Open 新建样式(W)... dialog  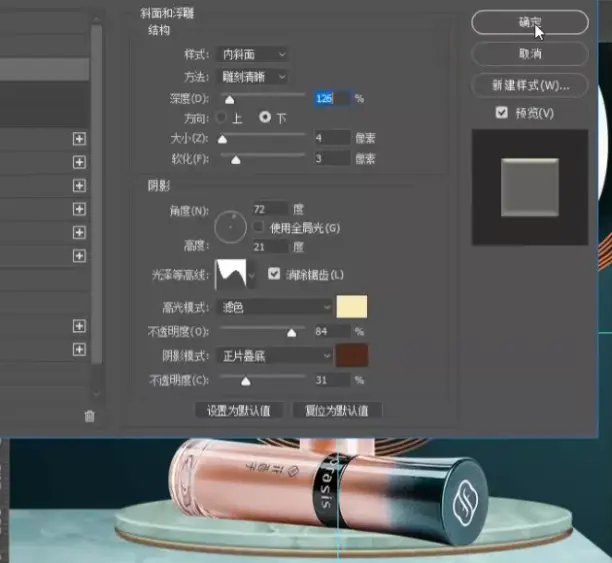pyautogui.click(x=530, y=85)
